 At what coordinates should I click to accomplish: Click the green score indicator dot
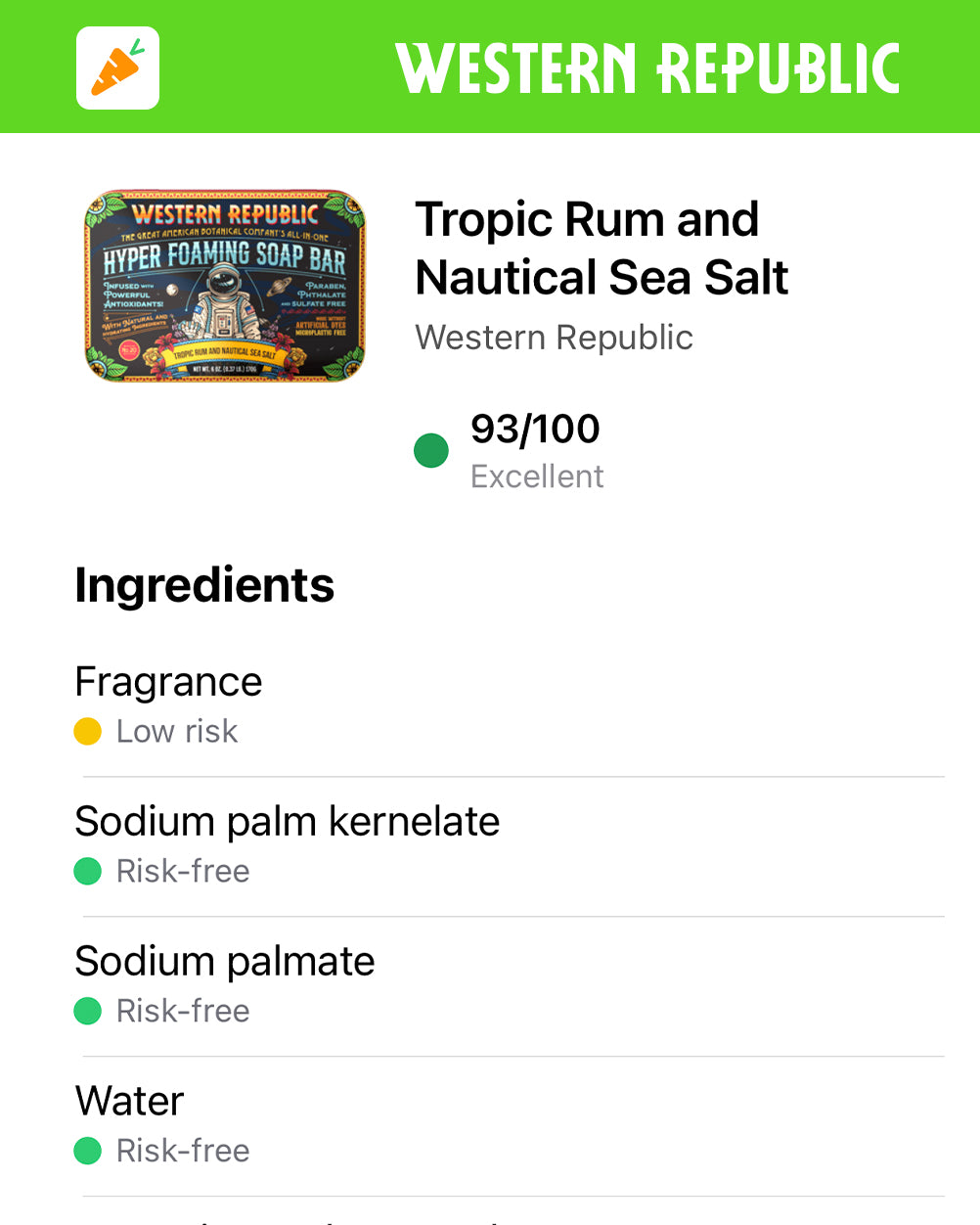click(x=431, y=451)
